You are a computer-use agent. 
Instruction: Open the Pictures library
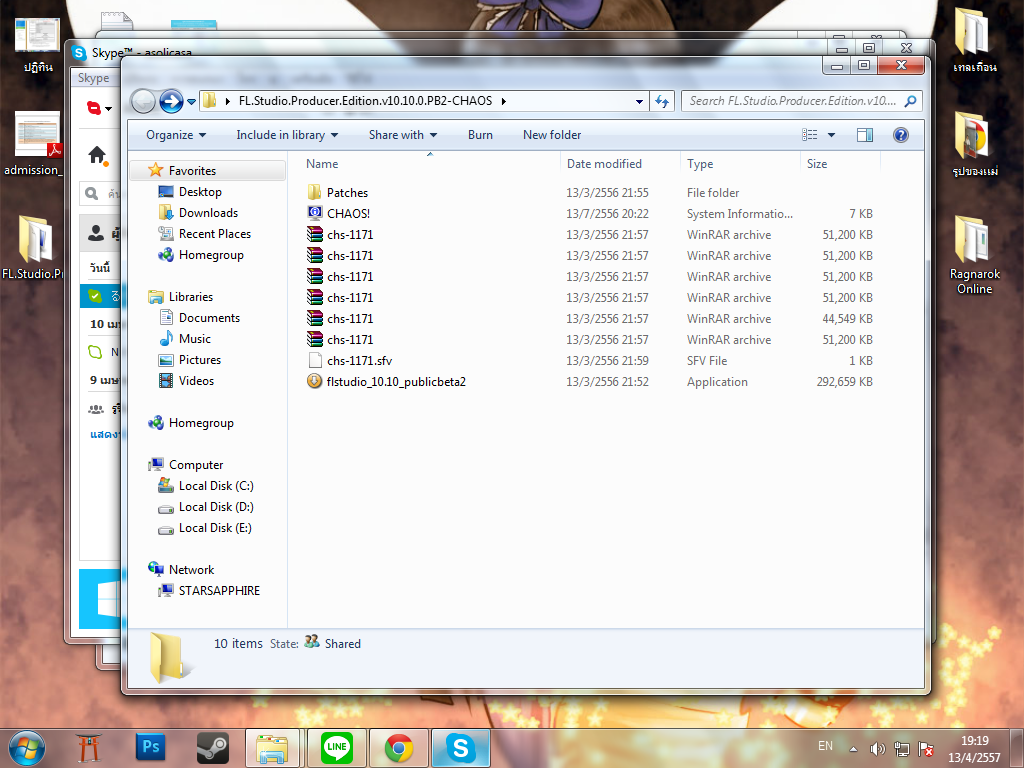pyautogui.click(x=199, y=360)
